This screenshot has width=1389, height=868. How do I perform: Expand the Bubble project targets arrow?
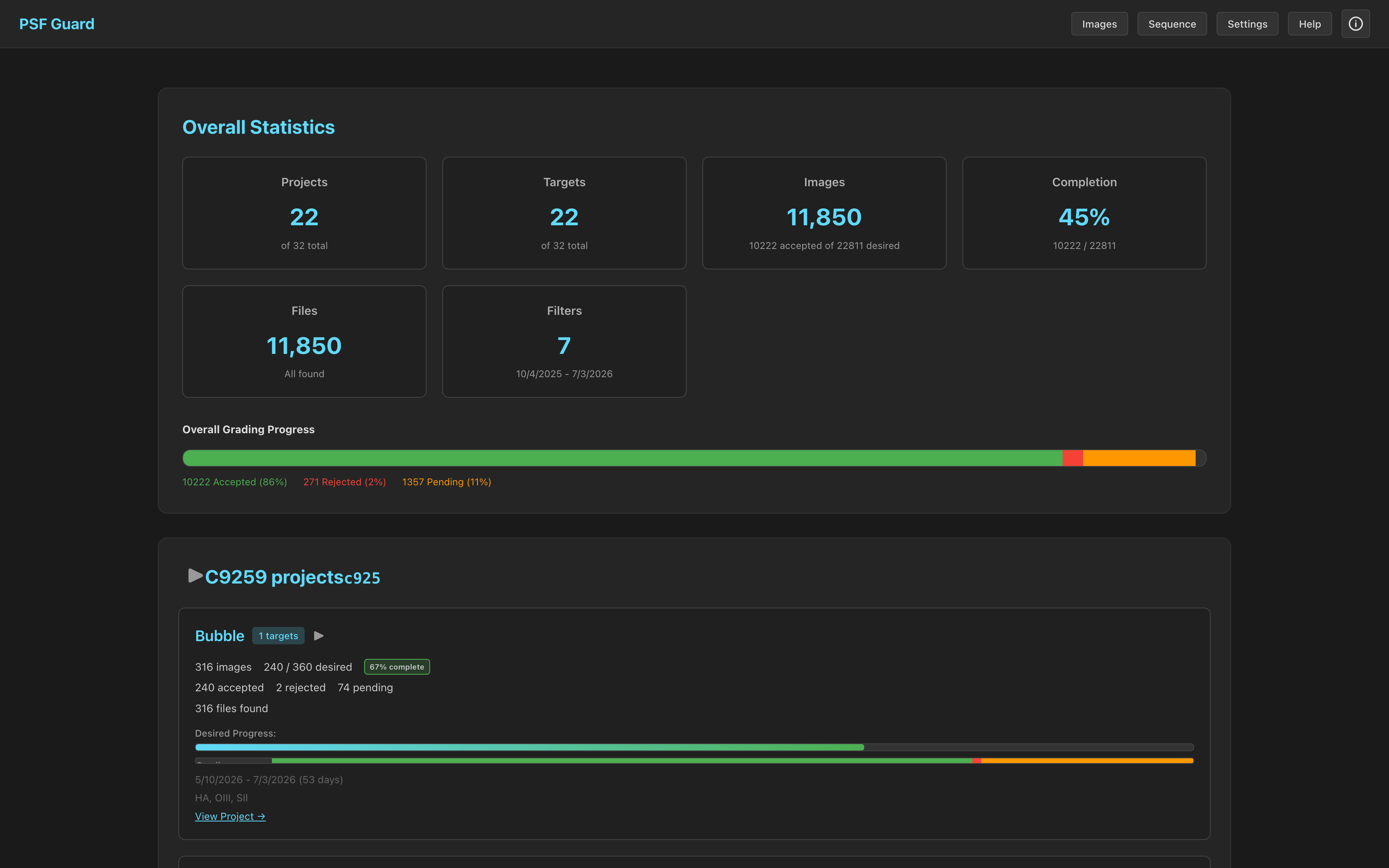pos(319,636)
